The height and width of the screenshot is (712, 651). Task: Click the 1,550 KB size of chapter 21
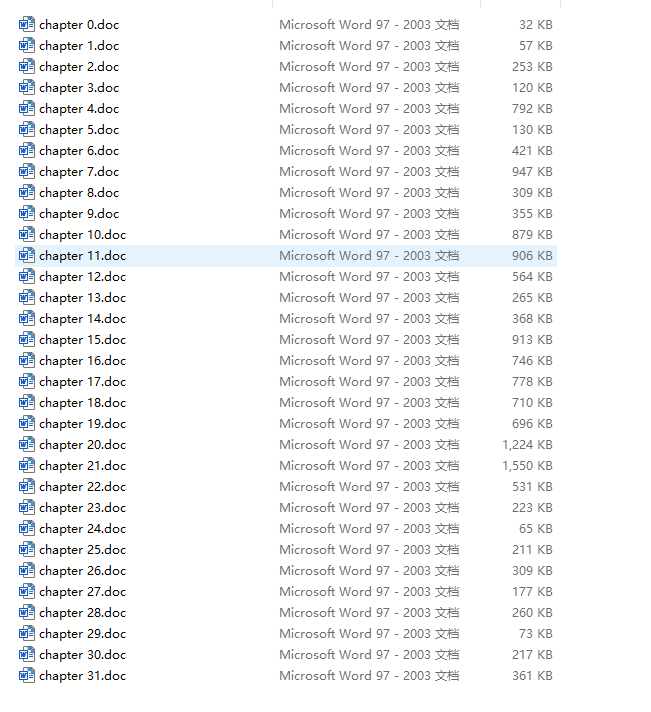528,466
